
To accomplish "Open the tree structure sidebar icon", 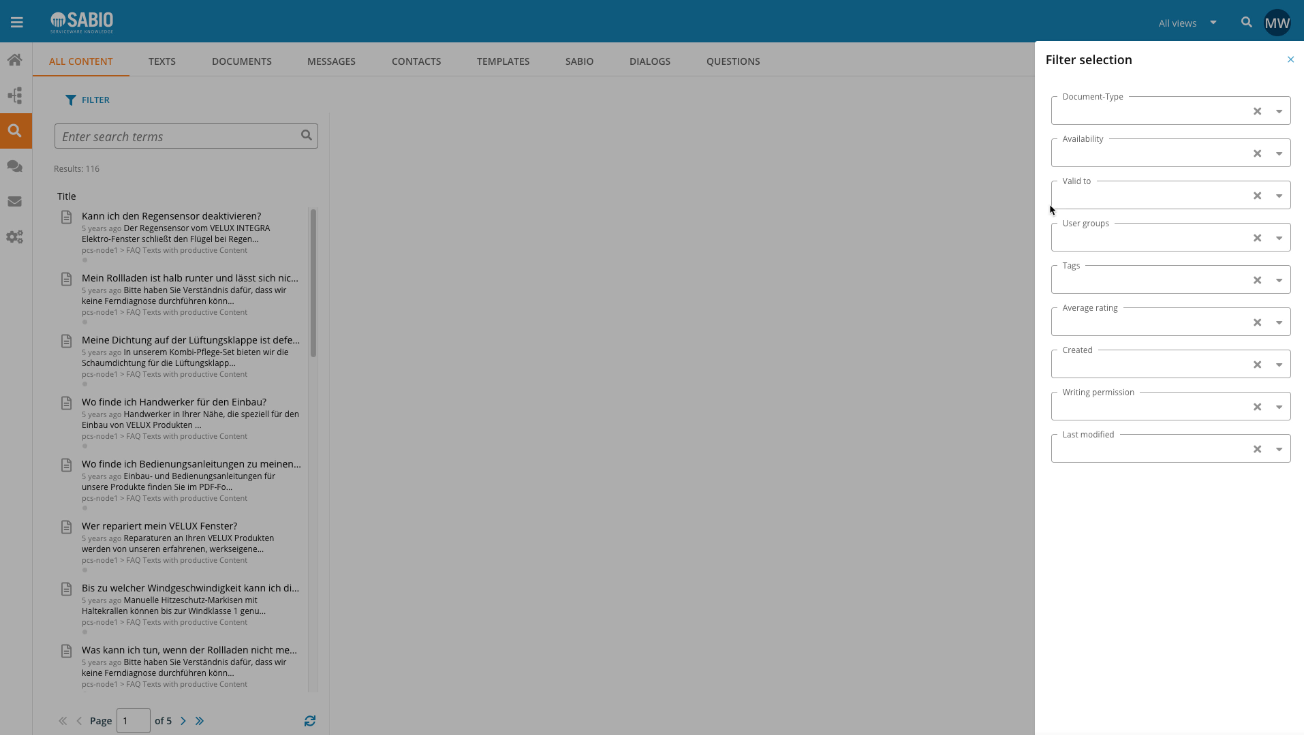I will (15, 96).
